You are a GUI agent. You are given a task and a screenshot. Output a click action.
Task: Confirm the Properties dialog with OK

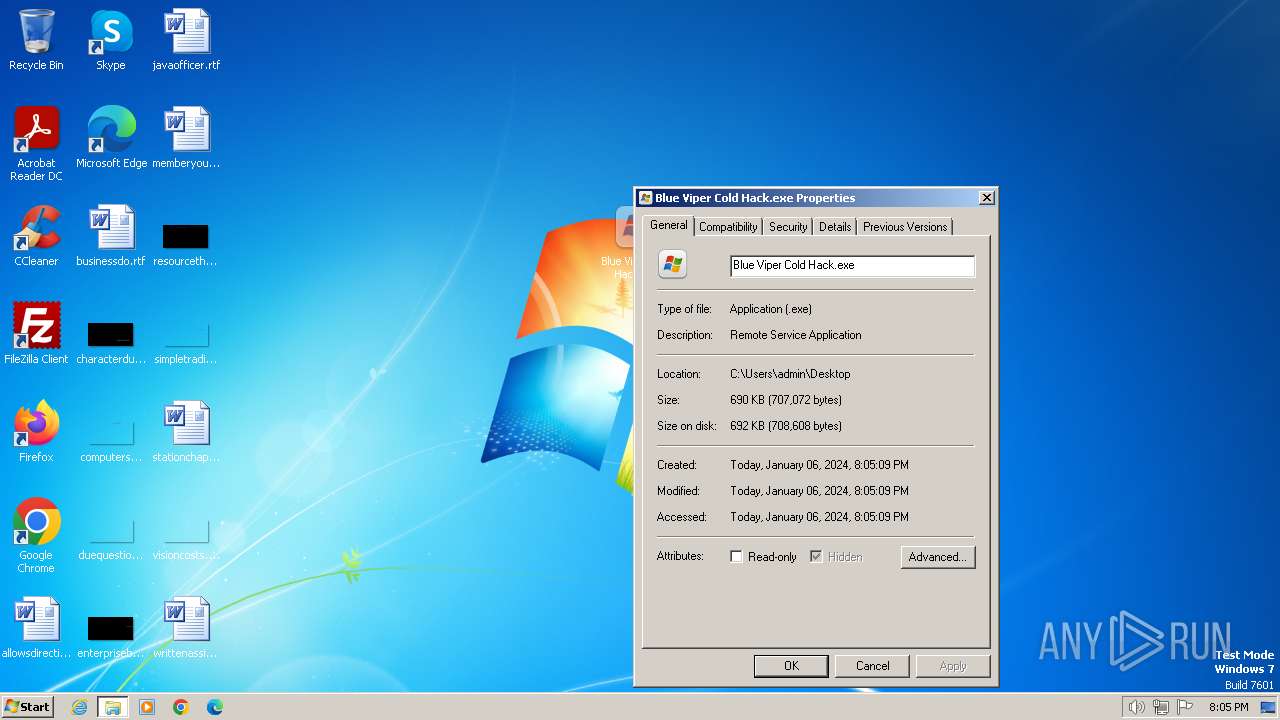pyautogui.click(x=791, y=666)
